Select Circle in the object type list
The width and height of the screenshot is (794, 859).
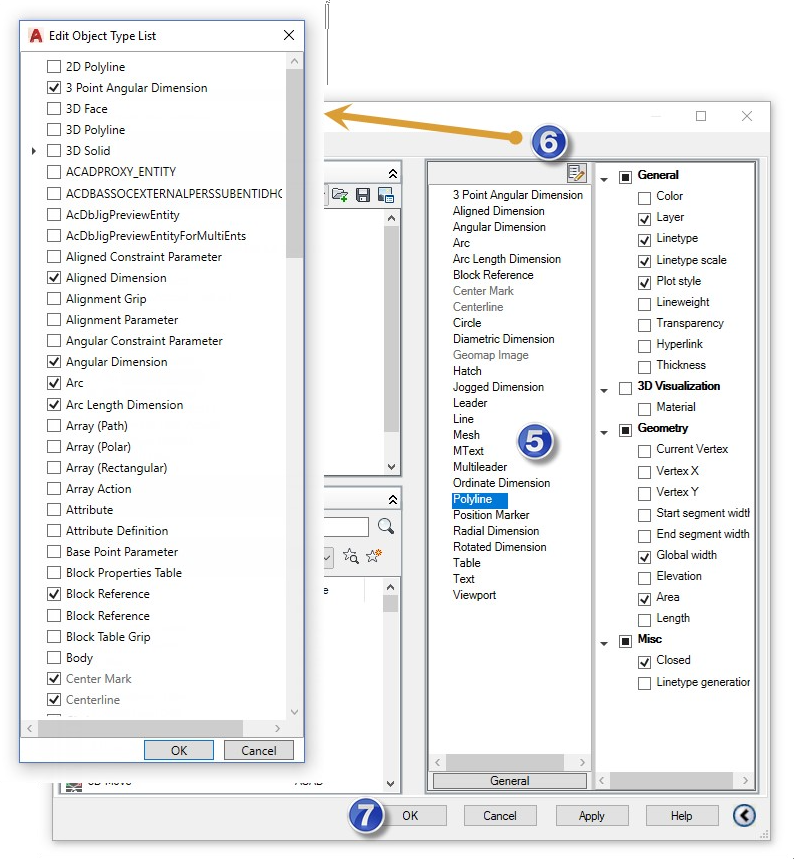(x=467, y=323)
